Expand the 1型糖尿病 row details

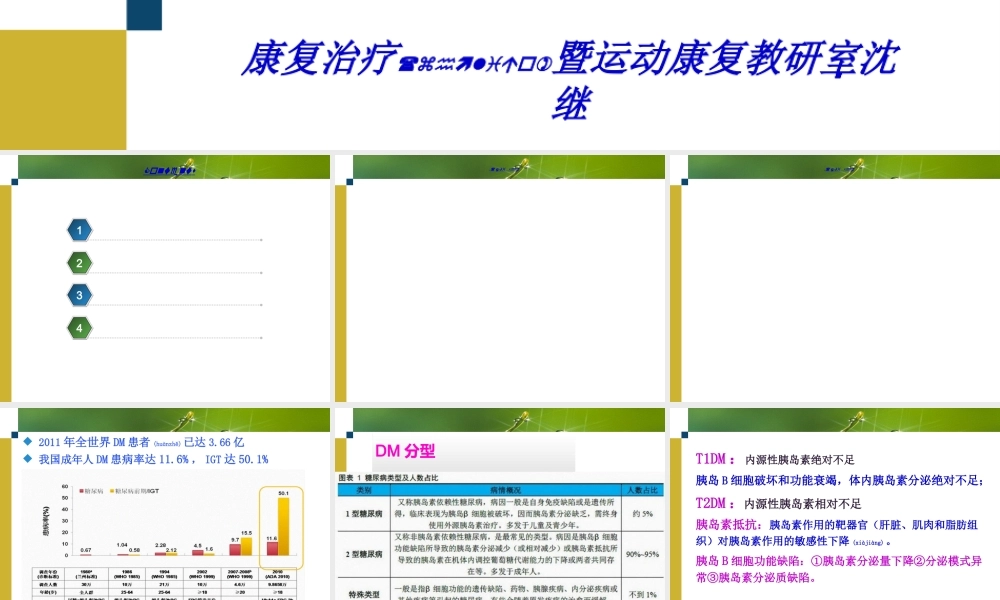(362, 512)
